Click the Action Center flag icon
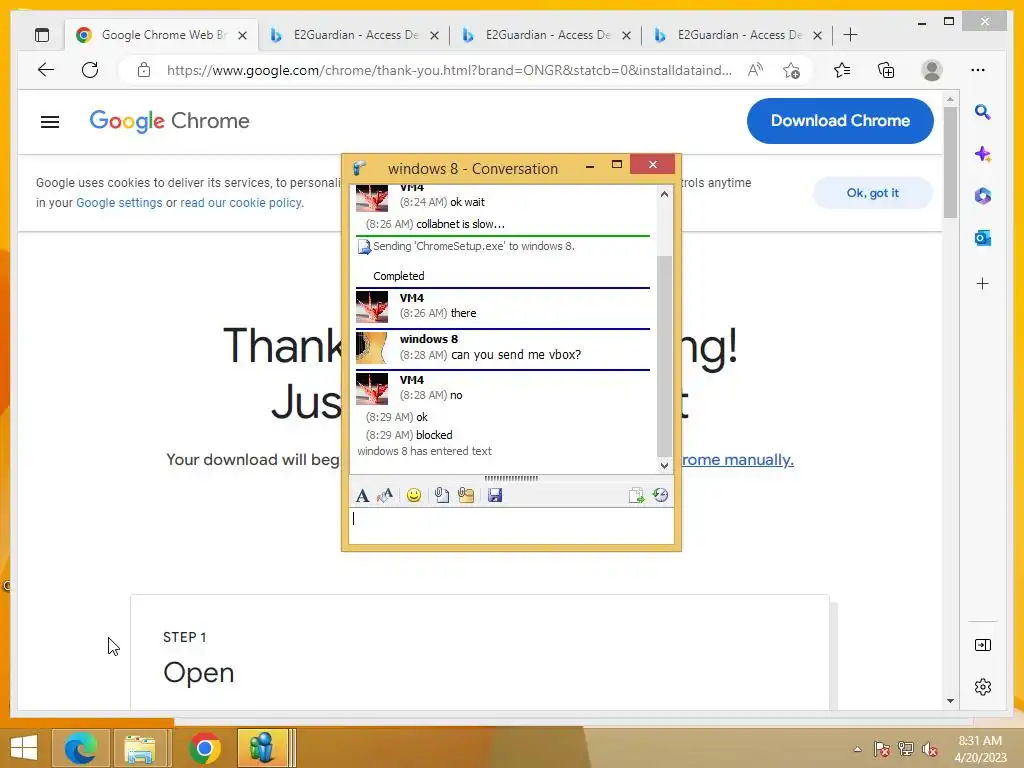Image resolution: width=1024 pixels, height=768 pixels. coord(881,749)
